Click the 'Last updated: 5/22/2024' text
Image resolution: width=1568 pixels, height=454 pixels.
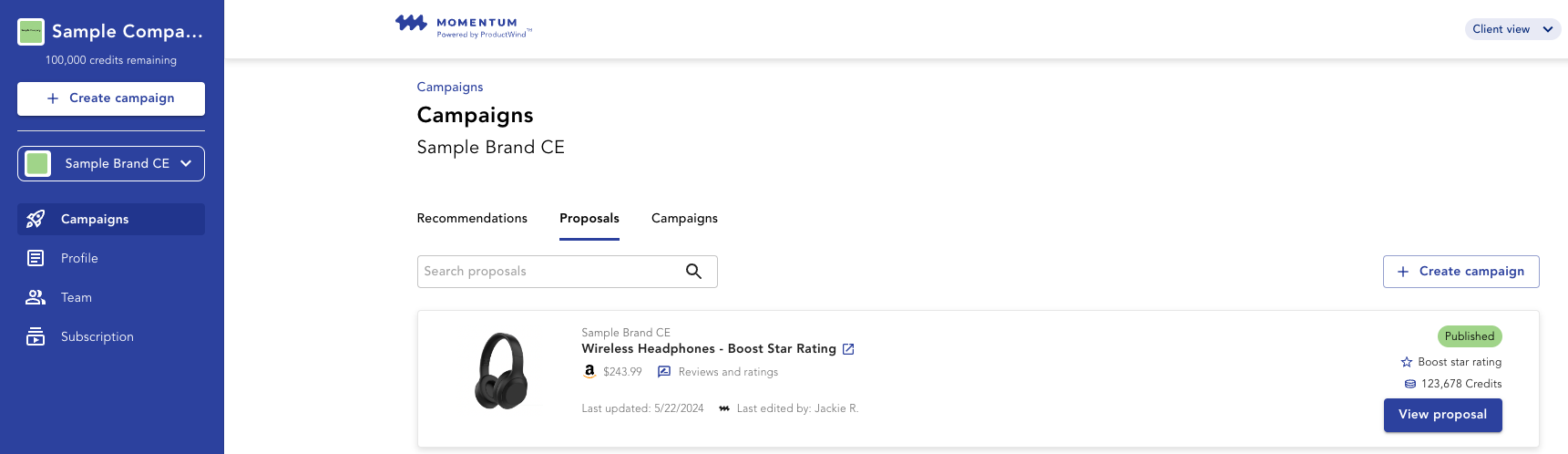point(642,408)
